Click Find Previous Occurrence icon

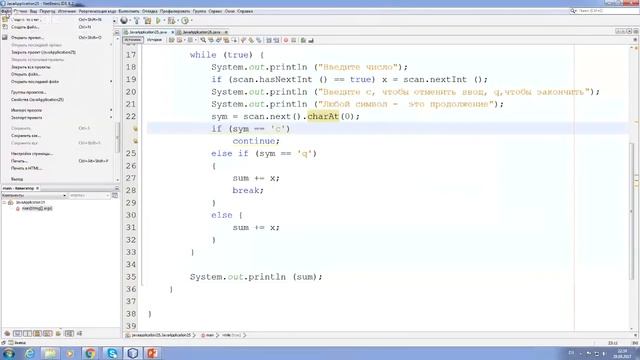click(x=211, y=40)
